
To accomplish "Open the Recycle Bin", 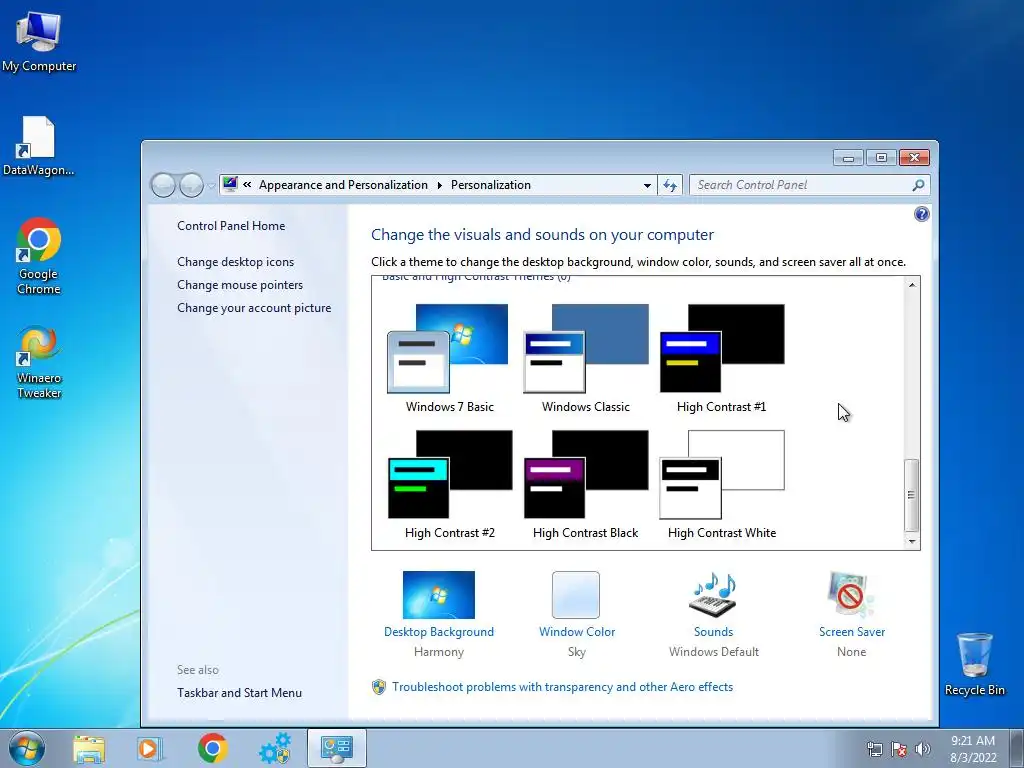I will (x=974, y=664).
